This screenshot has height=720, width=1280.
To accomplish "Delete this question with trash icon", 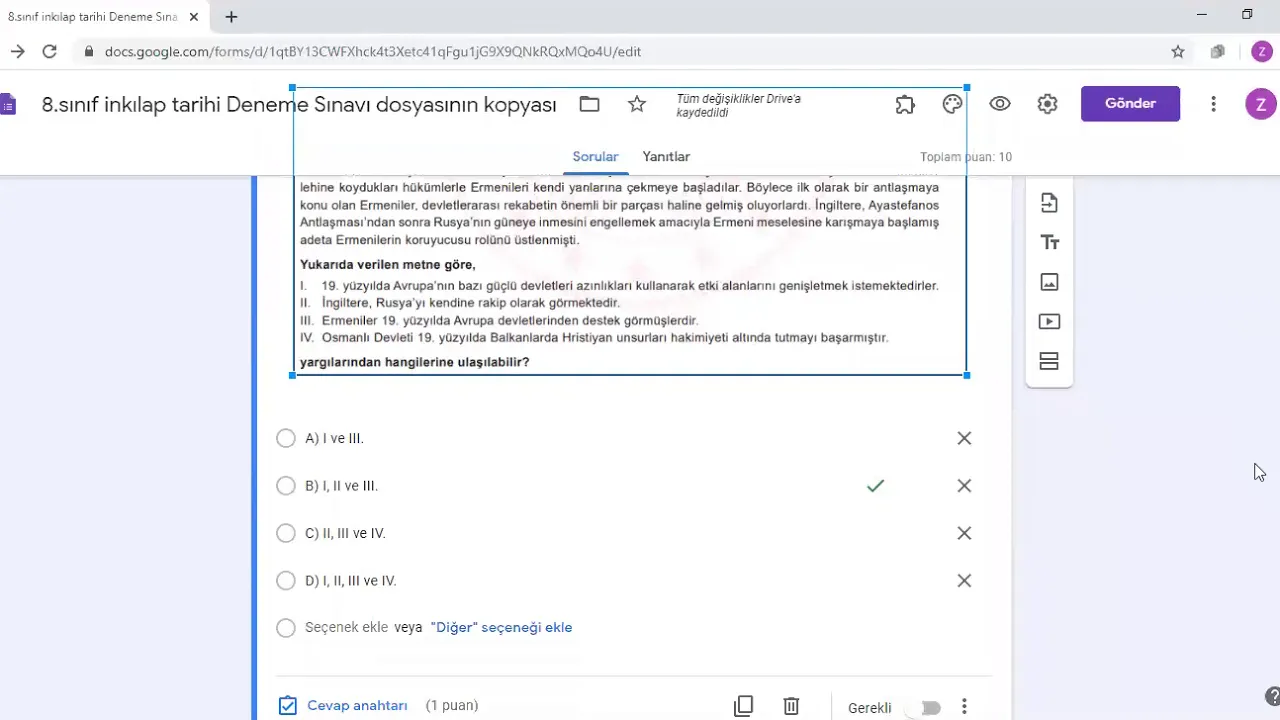I will click(791, 706).
